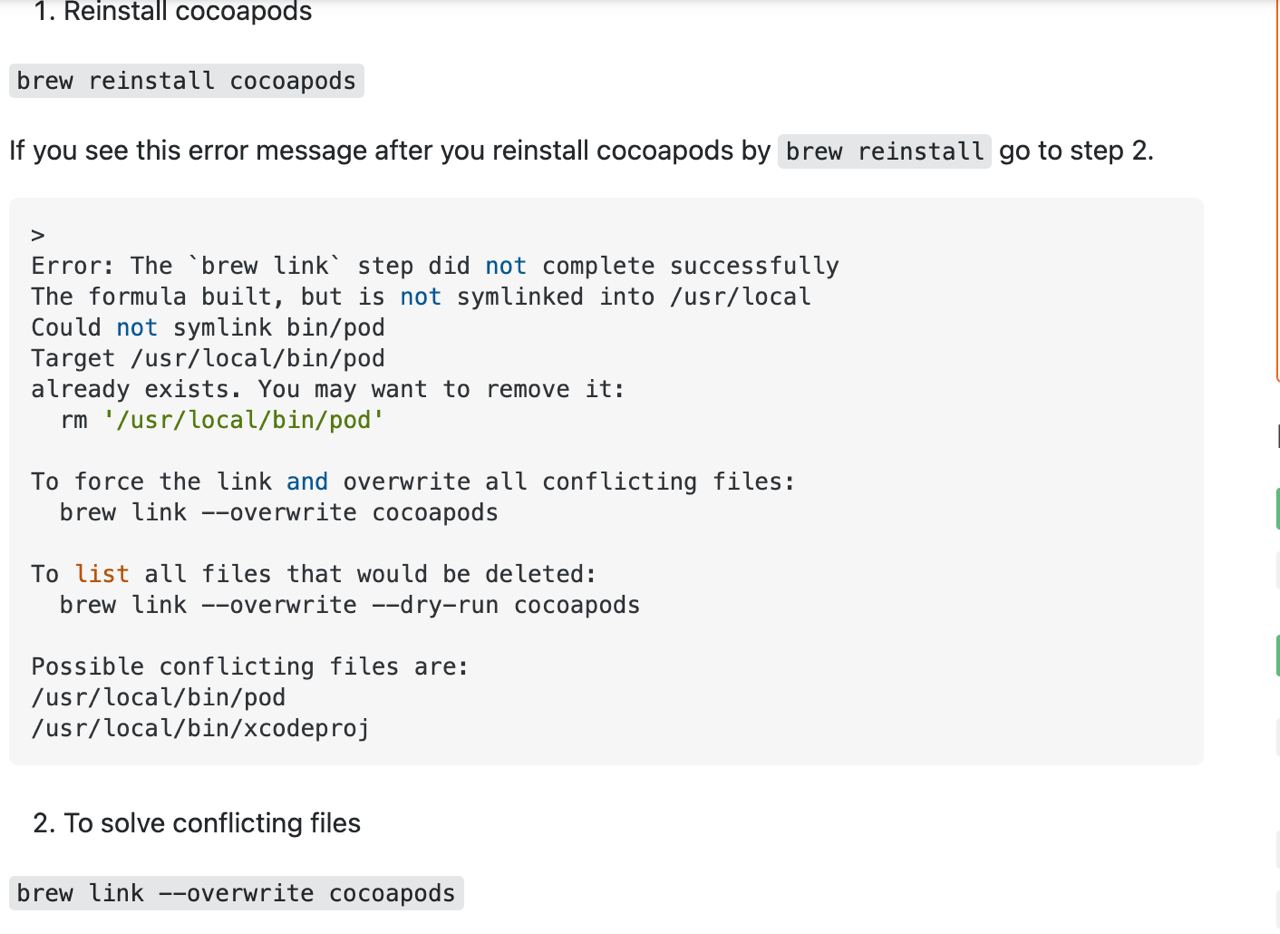Click the "brew reinstall cocoapods" code snippet
This screenshot has height=934, width=1280.
pyautogui.click(x=186, y=81)
